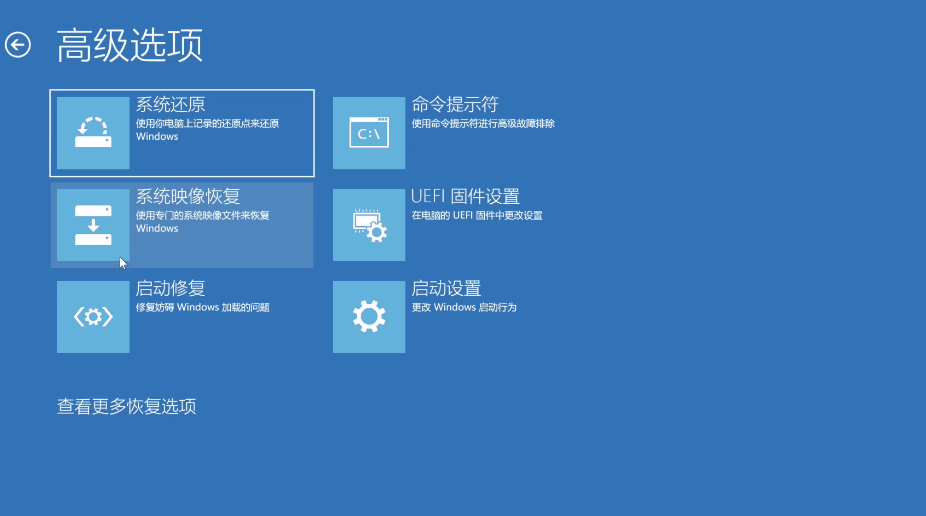Click the 系统映像恢复 disk download icon
This screenshot has width=926, height=516.
93,225
